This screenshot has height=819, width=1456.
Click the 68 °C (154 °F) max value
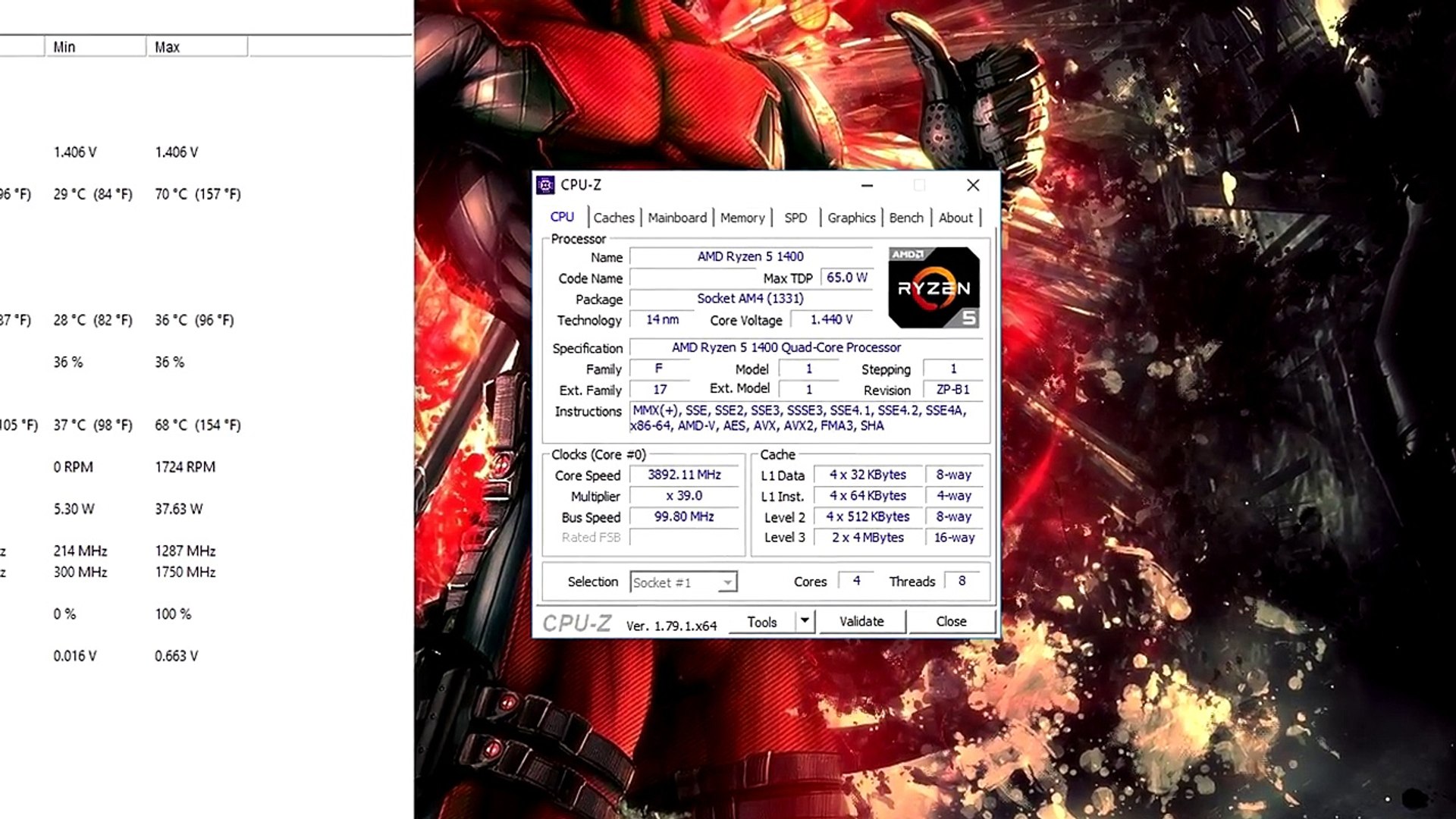click(x=198, y=425)
